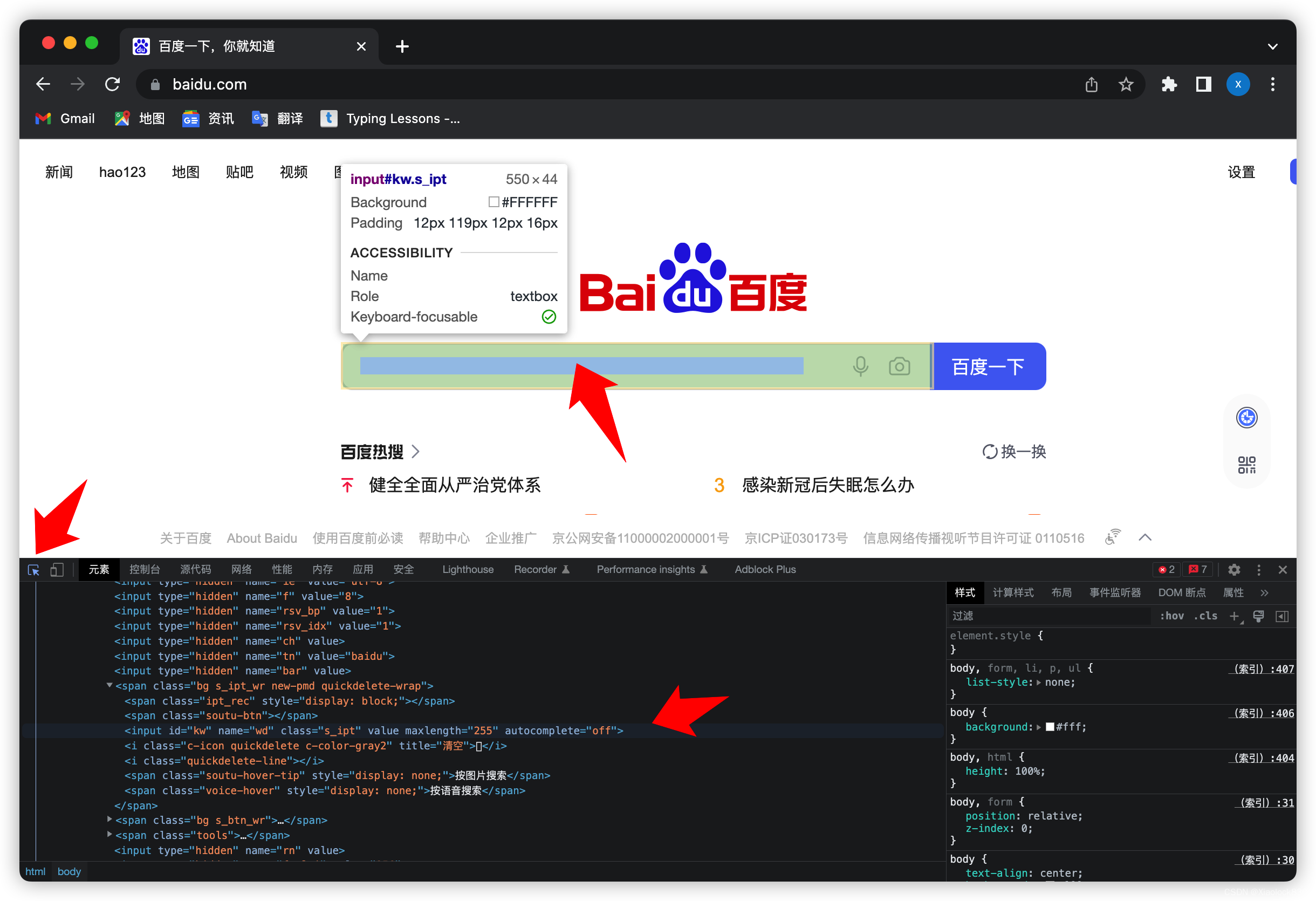The height and width of the screenshot is (901, 1316).
Task: Click the accessibility icon in page footer
Action: [x=1112, y=537]
